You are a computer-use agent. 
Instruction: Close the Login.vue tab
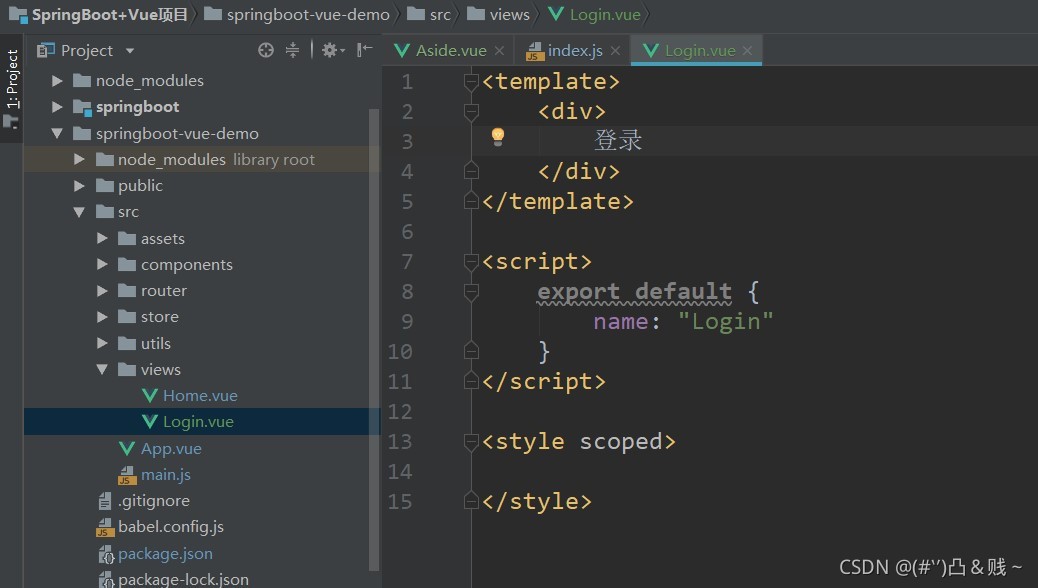747,51
